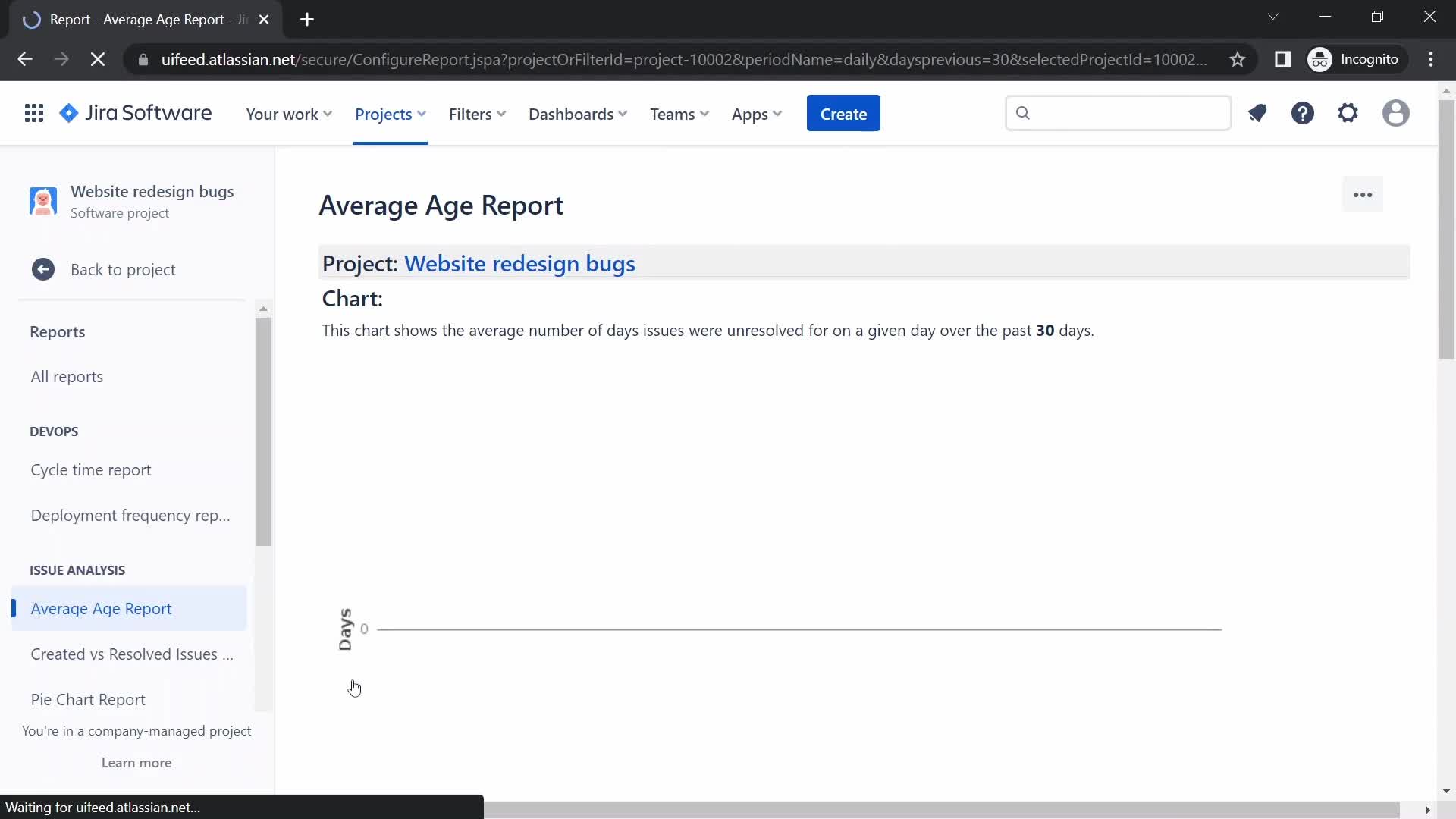Image resolution: width=1456 pixels, height=819 pixels.
Task: Open the Deployment frequency report
Action: coord(130,516)
